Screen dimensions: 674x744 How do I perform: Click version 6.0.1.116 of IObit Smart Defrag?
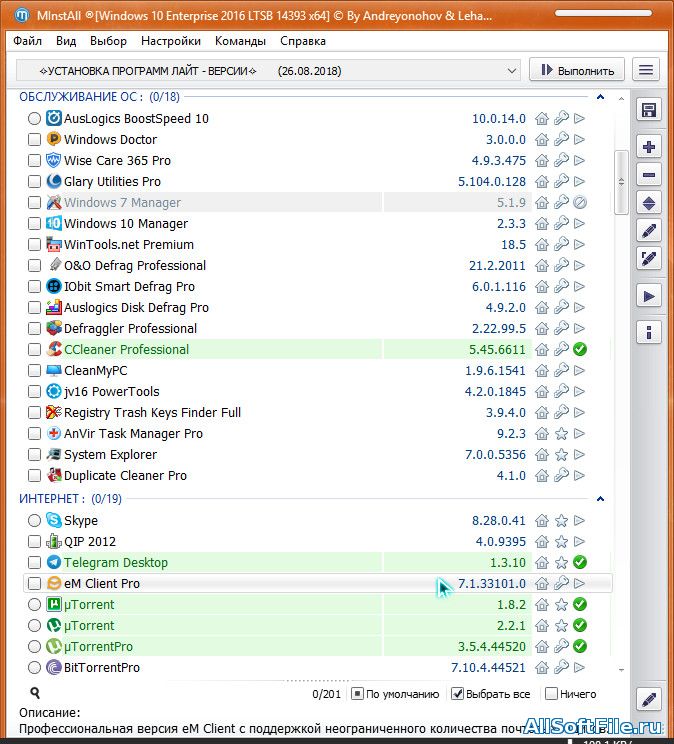498,287
